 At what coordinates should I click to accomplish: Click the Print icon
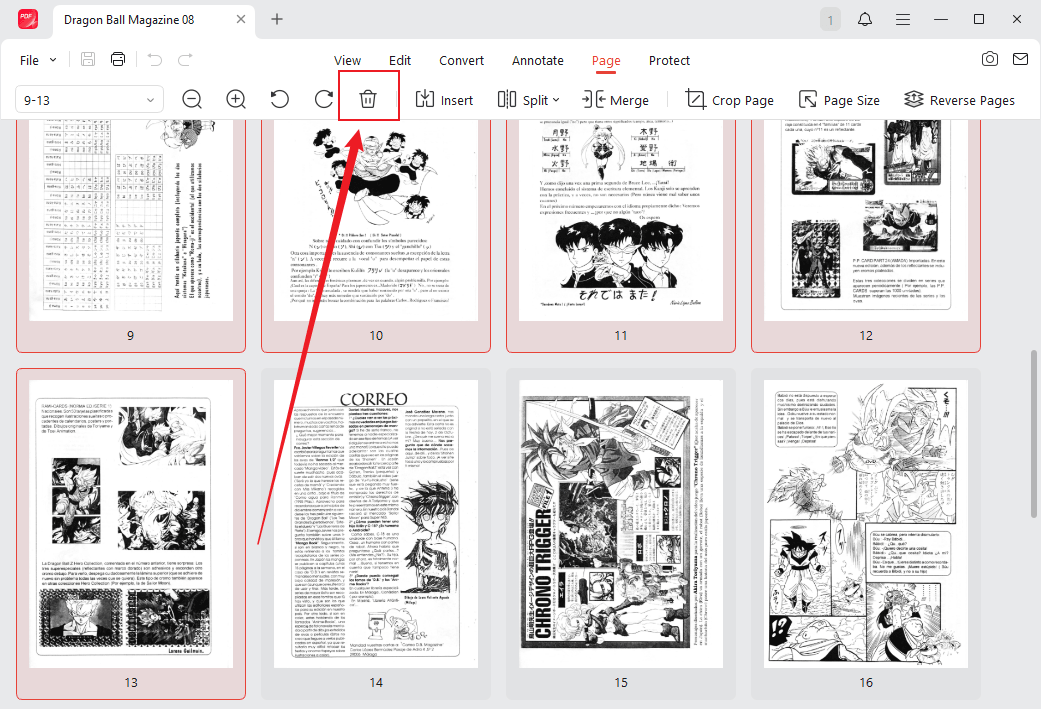click(118, 59)
